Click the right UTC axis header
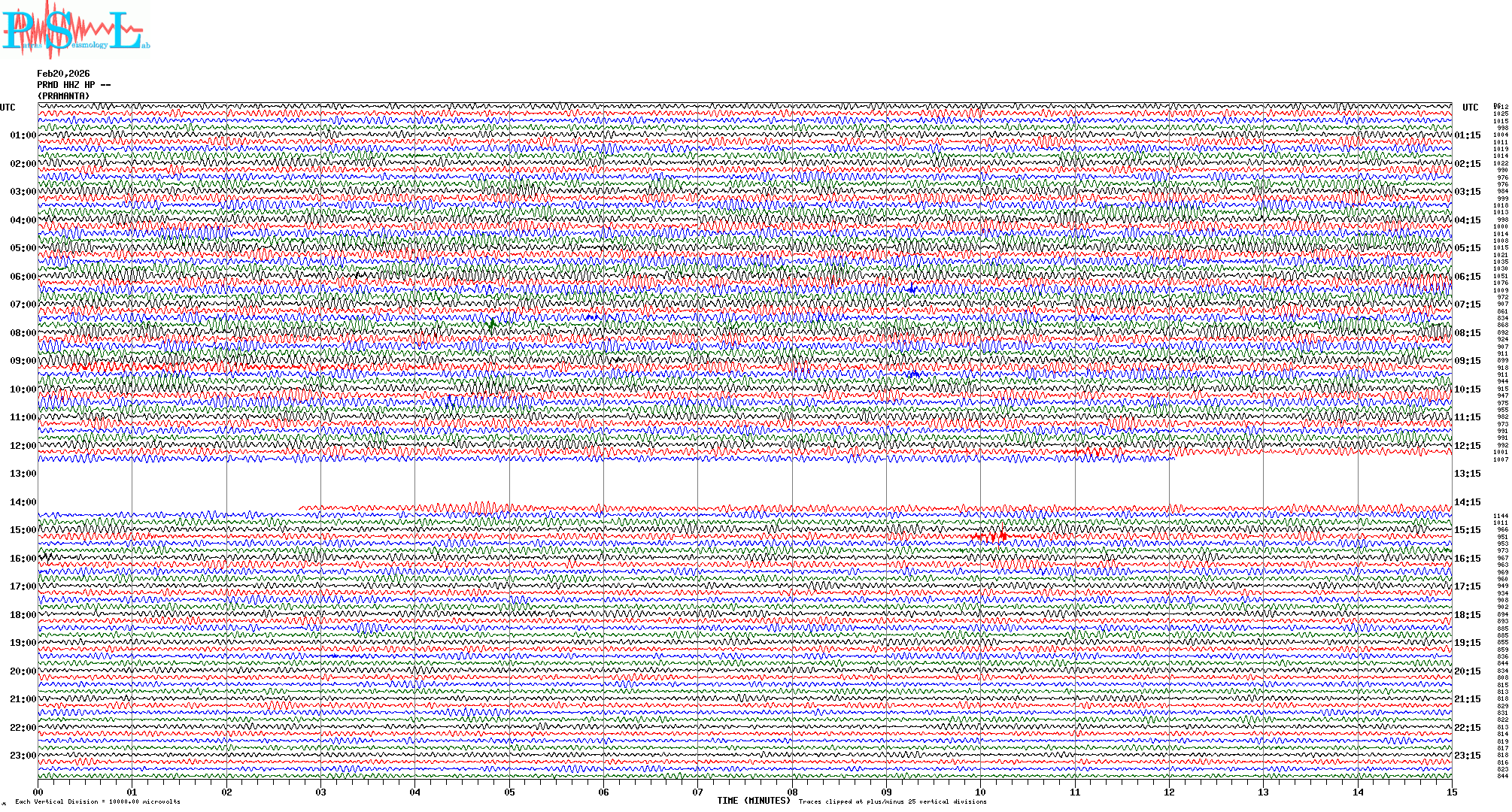1512x812 pixels. (1470, 108)
